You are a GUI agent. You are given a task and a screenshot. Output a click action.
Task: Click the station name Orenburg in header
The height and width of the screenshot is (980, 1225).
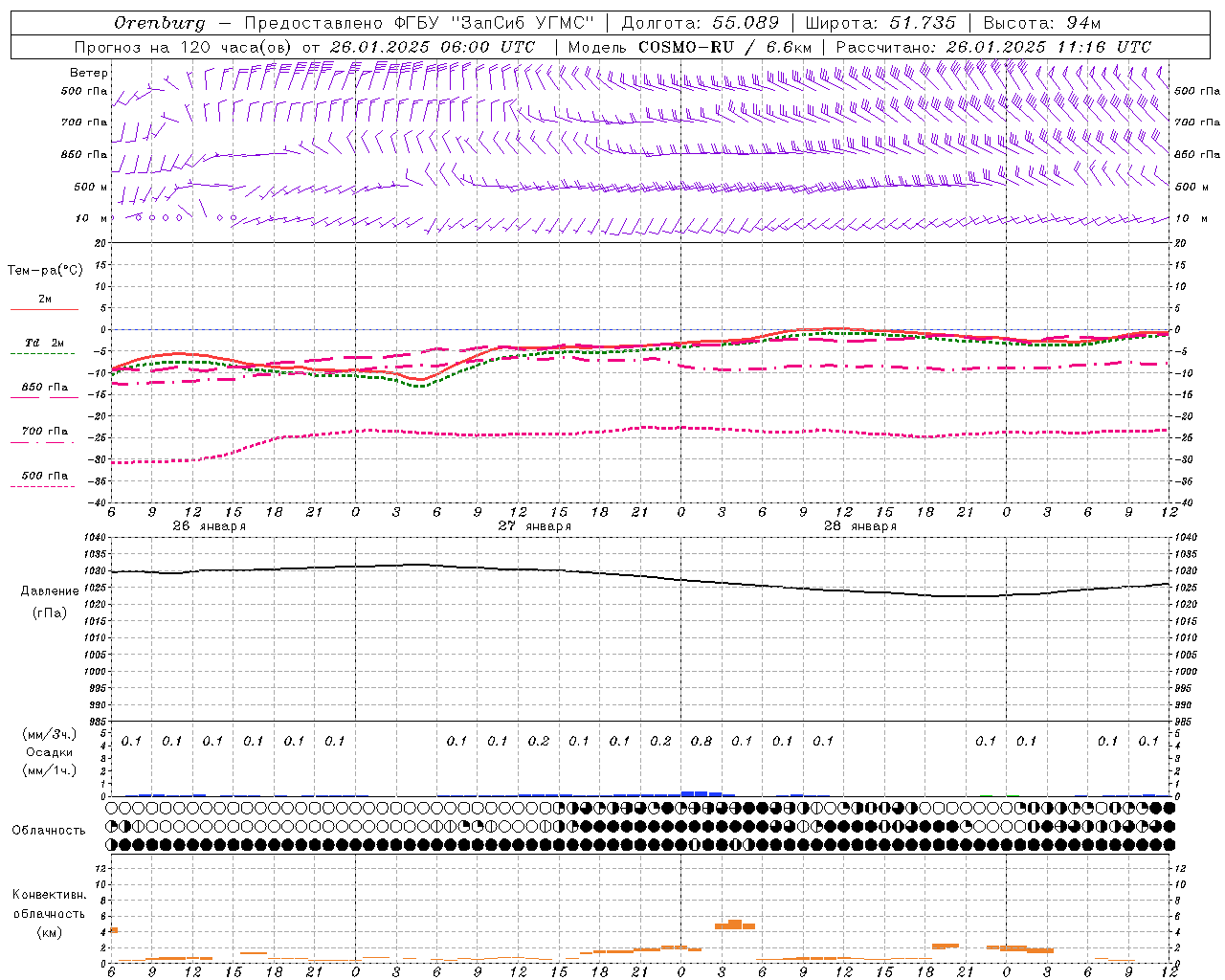pyautogui.click(x=159, y=23)
